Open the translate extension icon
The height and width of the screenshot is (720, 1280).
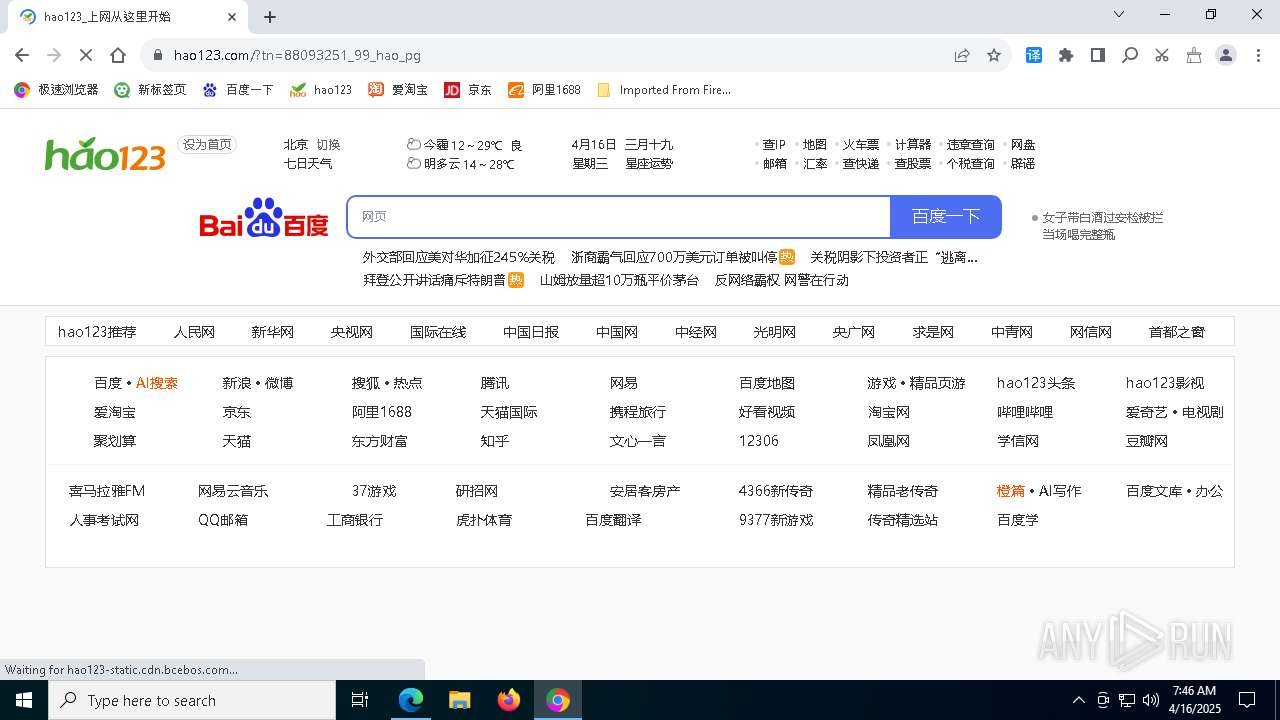[1034, 56]
